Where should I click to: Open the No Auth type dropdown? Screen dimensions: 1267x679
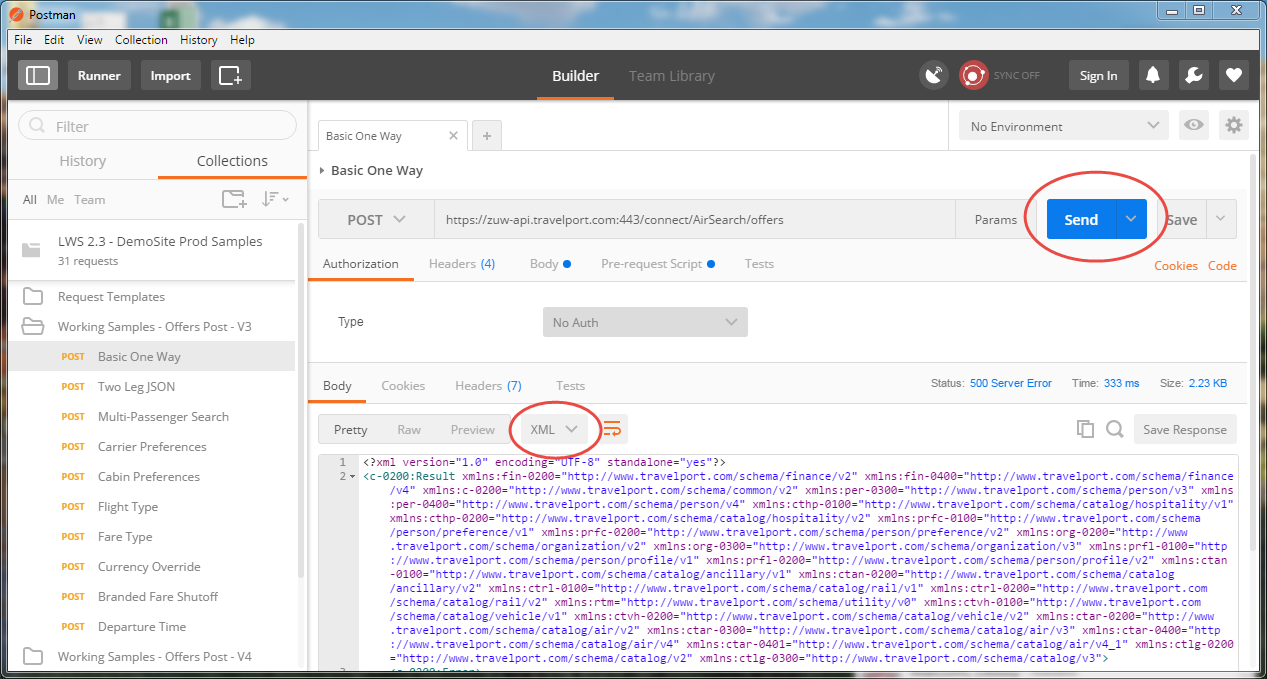645,322
